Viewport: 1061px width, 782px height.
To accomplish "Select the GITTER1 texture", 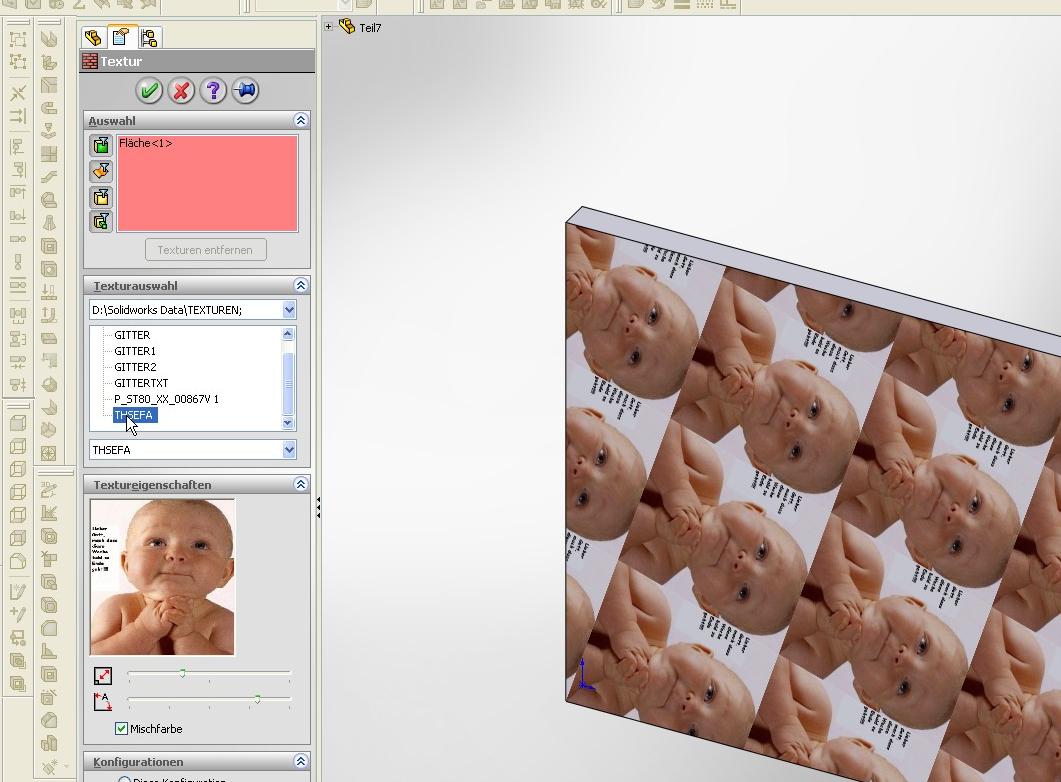I will (135, 351).
